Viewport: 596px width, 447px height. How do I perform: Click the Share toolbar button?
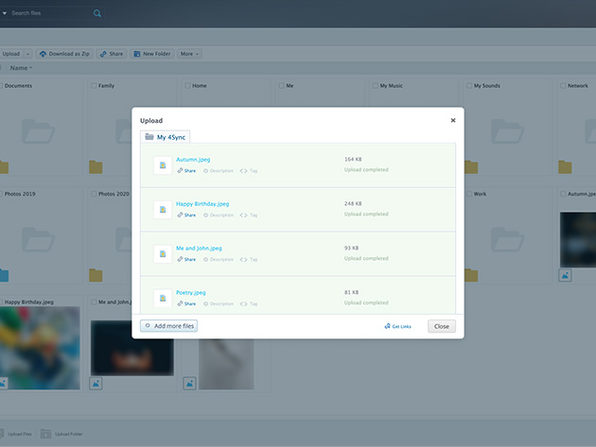111,54
